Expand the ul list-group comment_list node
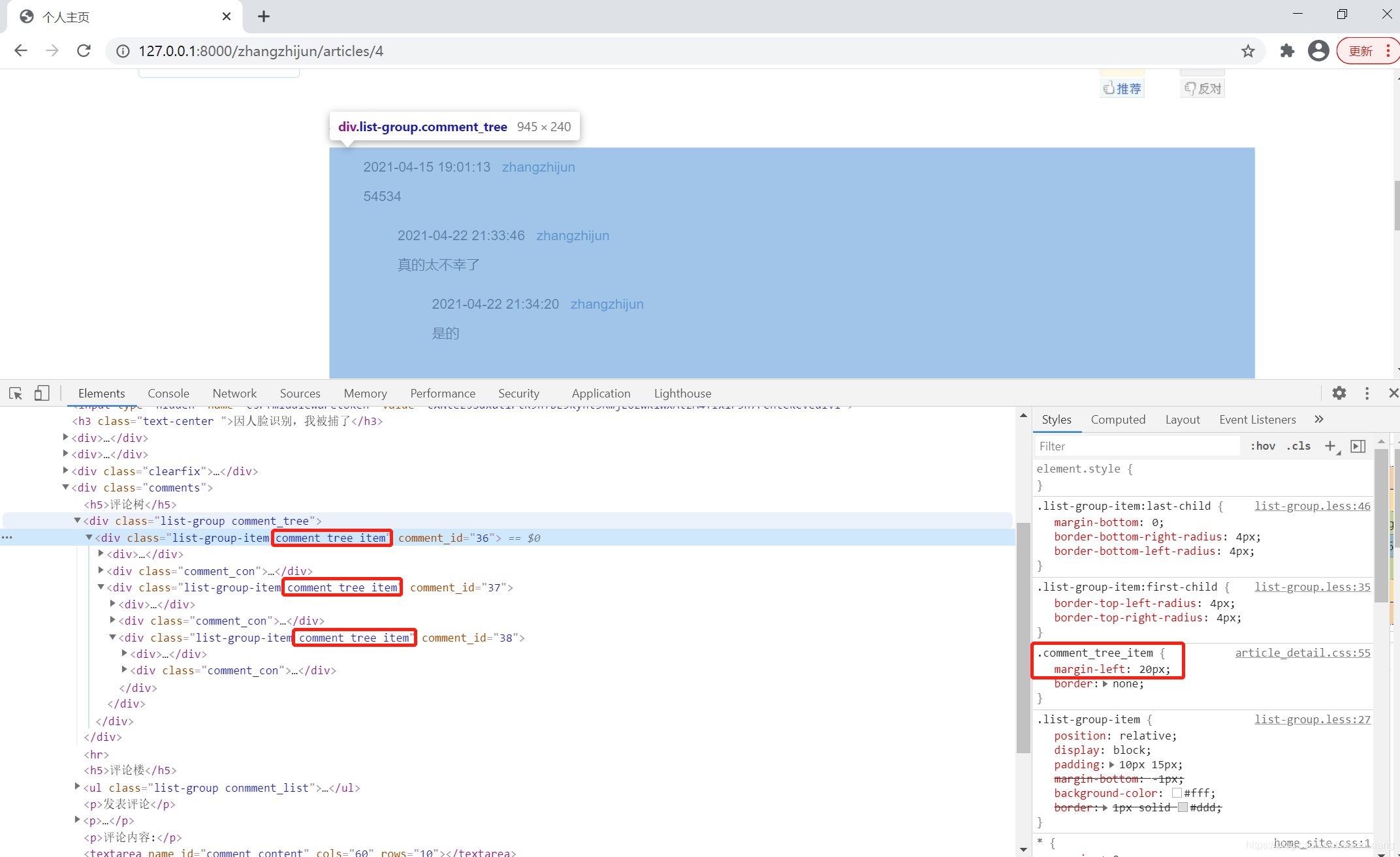Image resolution: width=1400 pixels, height=857 pixels. click(77, 787)
